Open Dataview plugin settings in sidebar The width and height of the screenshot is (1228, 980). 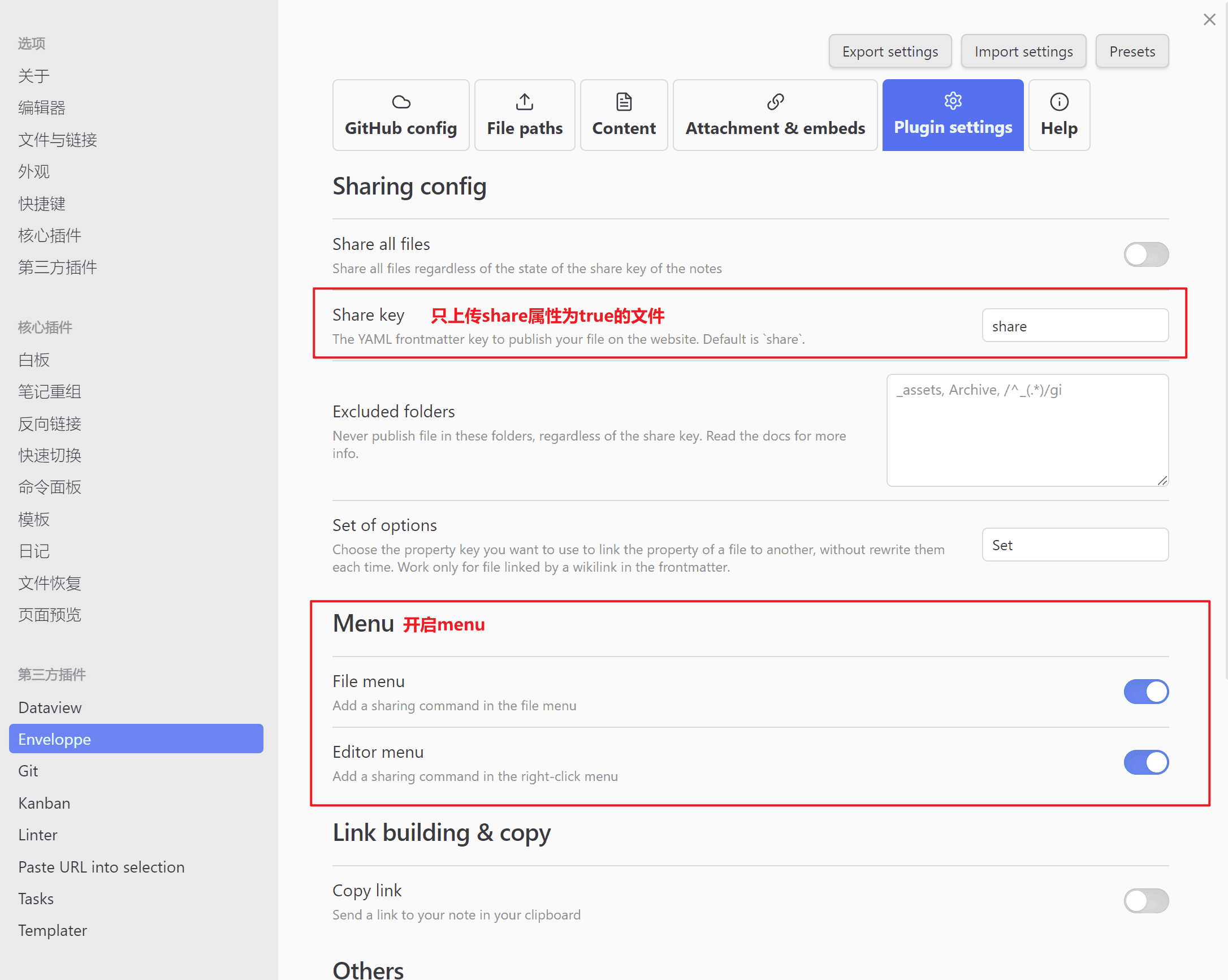click(x=50, y=707)
